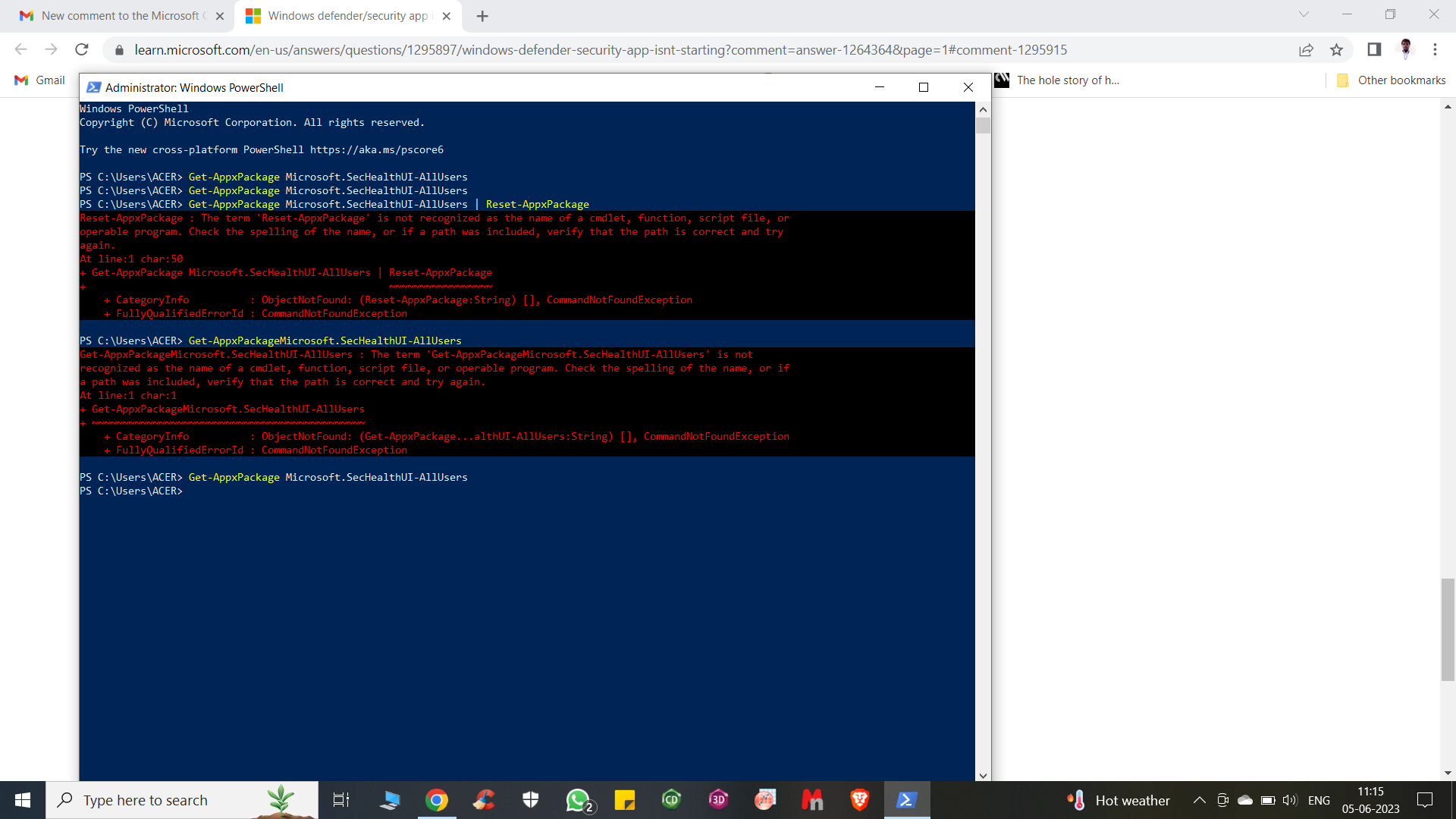The image size is (1456, 819).
Task: Open Other bookmarks folder
Action: pyautogui.click(x=1391, y=80)
